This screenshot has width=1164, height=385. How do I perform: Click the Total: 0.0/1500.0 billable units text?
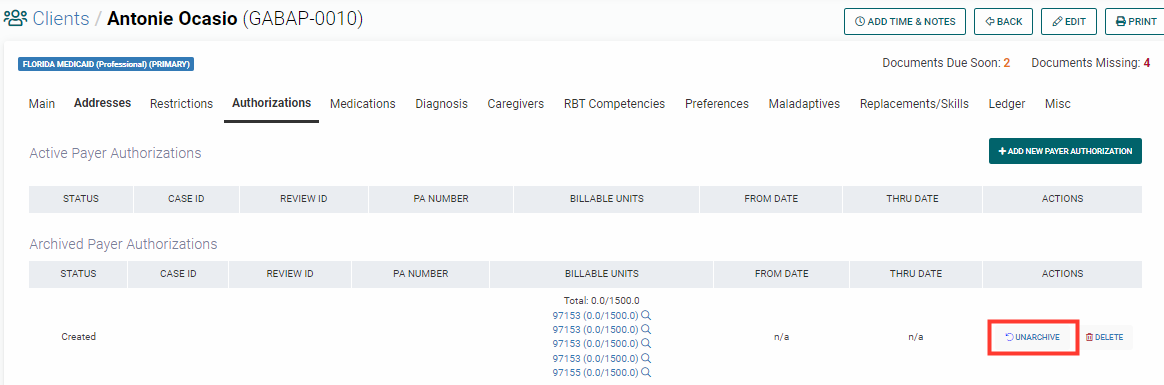[601, 300]
